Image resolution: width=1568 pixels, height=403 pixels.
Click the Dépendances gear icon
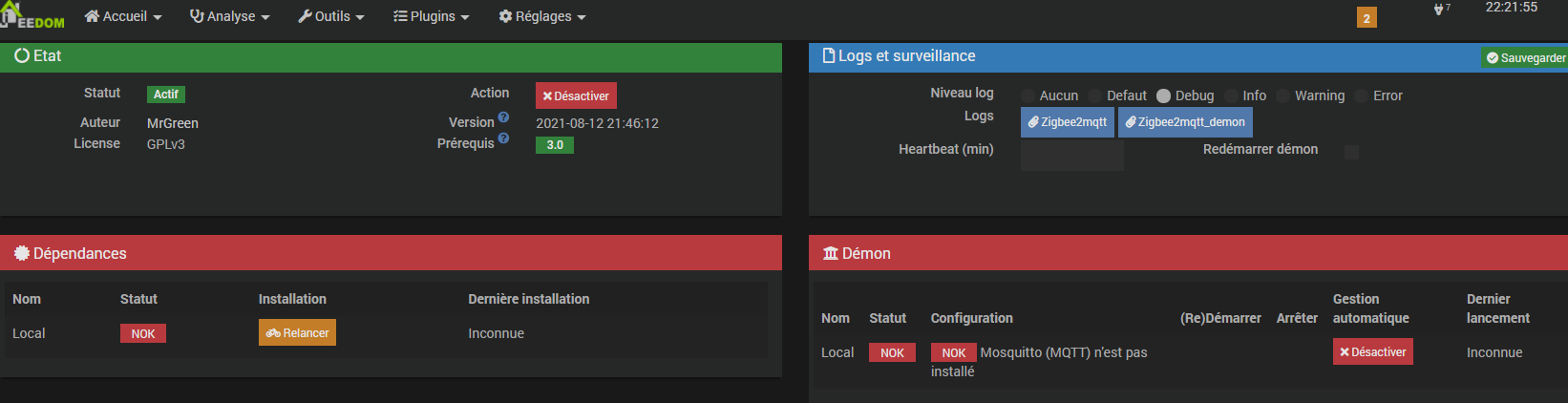point(22,253)
